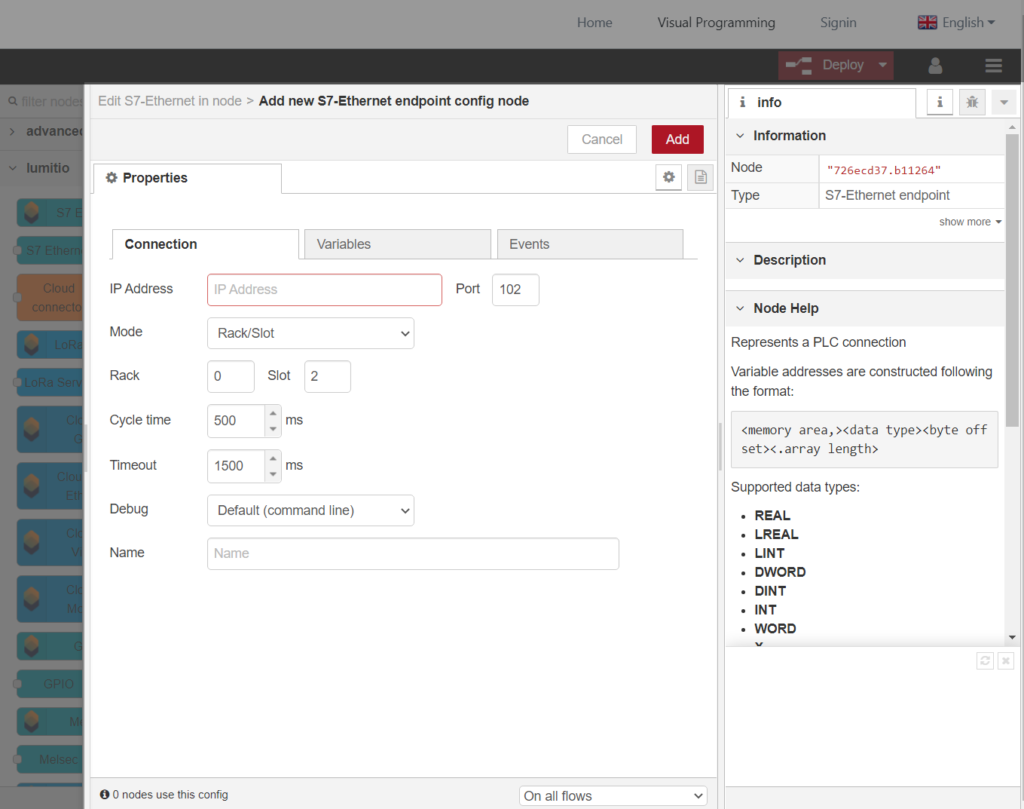The width and height of the screenshot is (1024, 809).
Task: Click the node ID "726ecd37.b11264"
Action: point(884,170)
